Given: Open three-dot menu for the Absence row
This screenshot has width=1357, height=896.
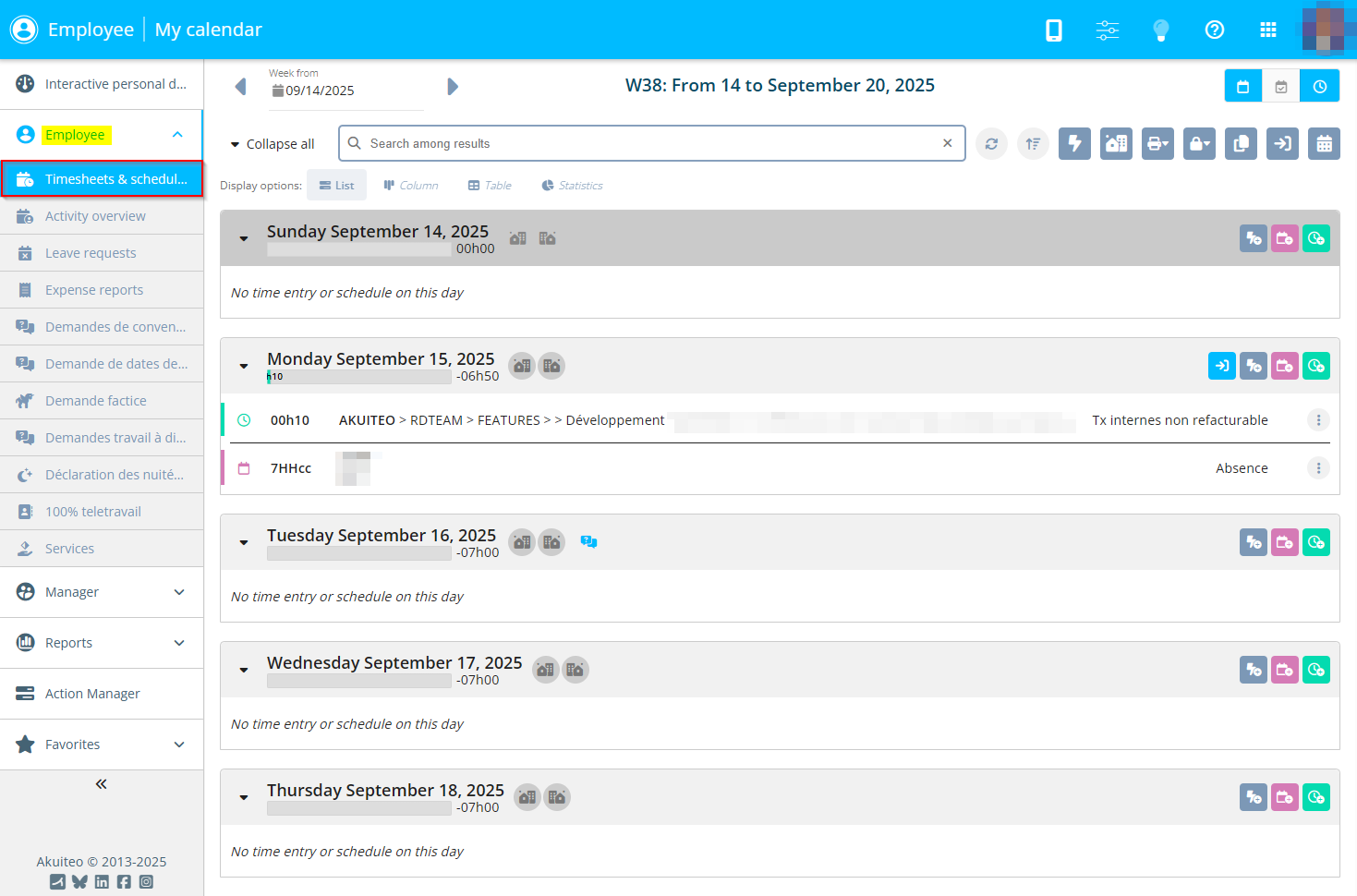Looking at the screenshot, I should pos(1318,468).
